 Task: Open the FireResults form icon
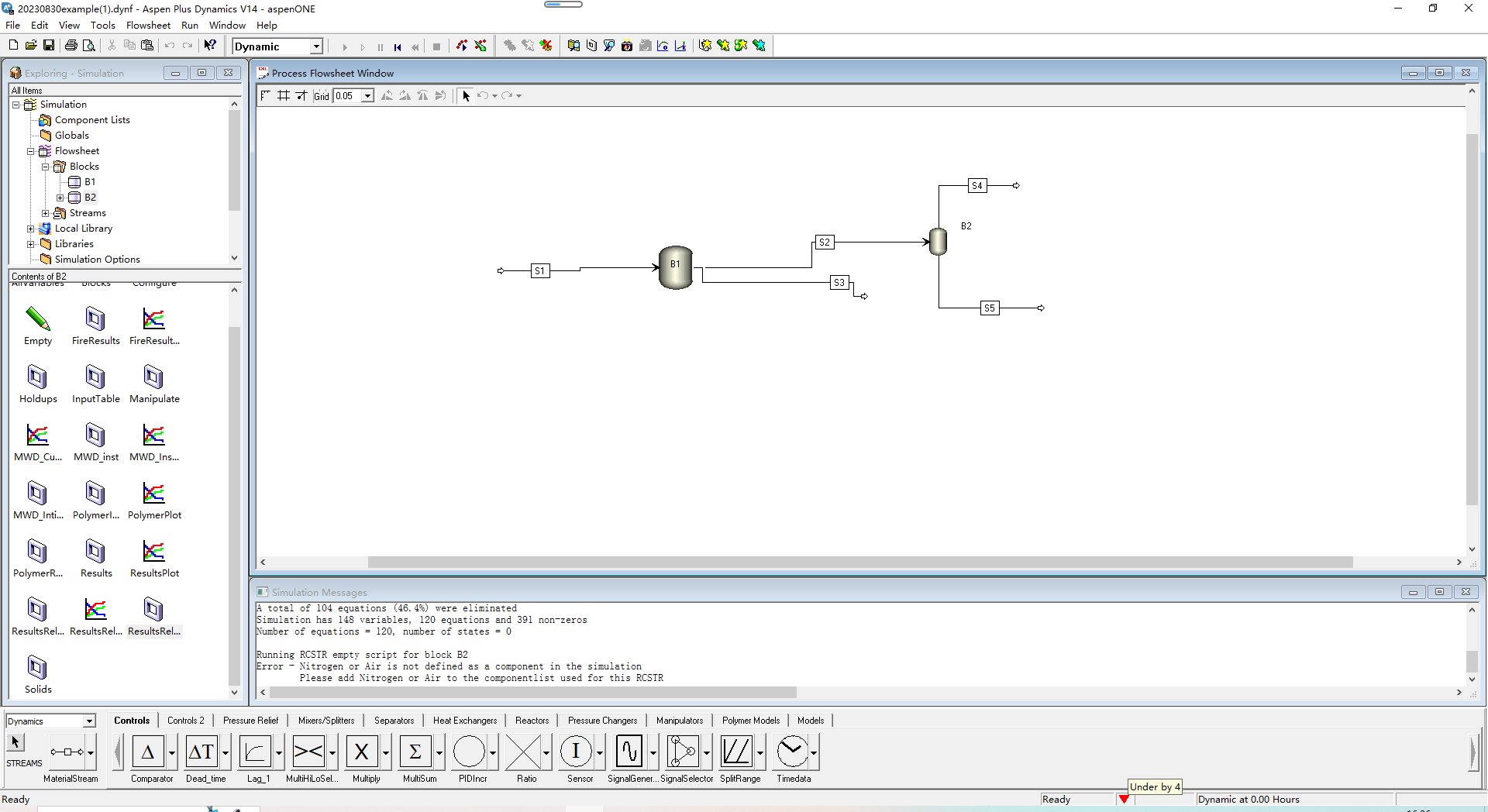tap(95, 326)
